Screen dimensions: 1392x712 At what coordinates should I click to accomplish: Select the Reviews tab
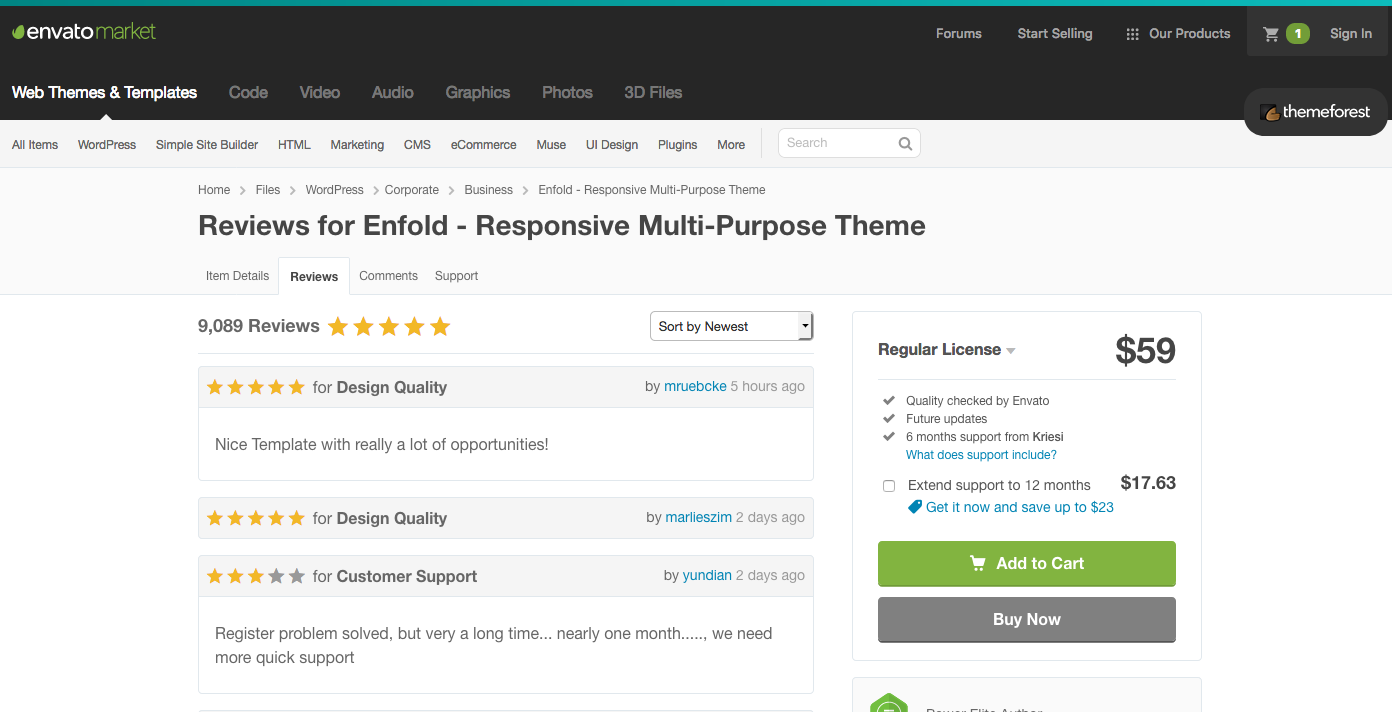tap(314, 277)
